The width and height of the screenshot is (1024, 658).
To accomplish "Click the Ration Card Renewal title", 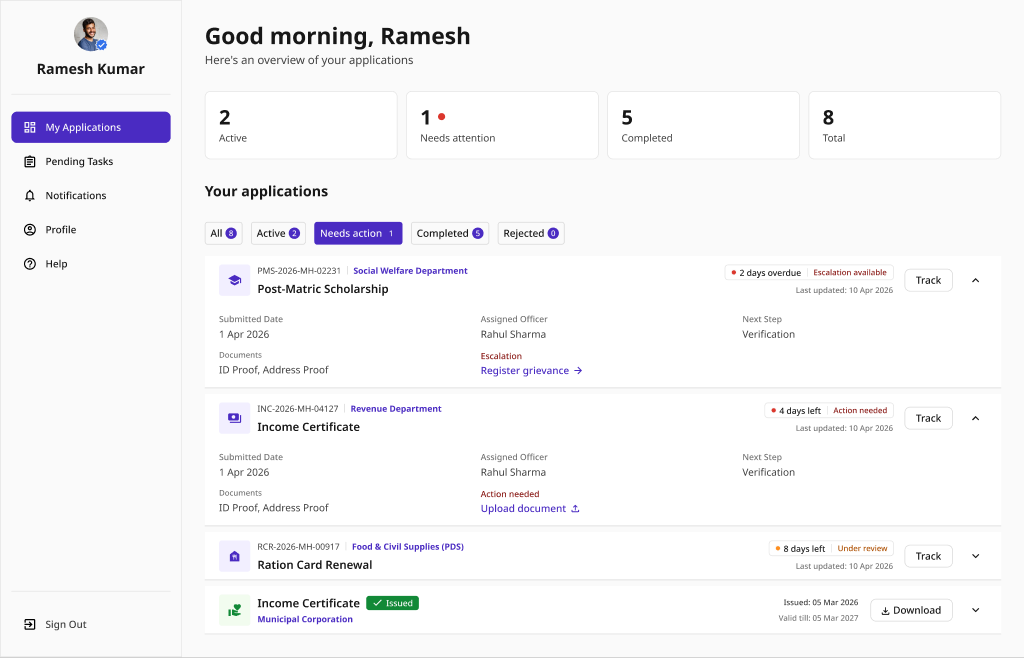I will click(315, 565).
